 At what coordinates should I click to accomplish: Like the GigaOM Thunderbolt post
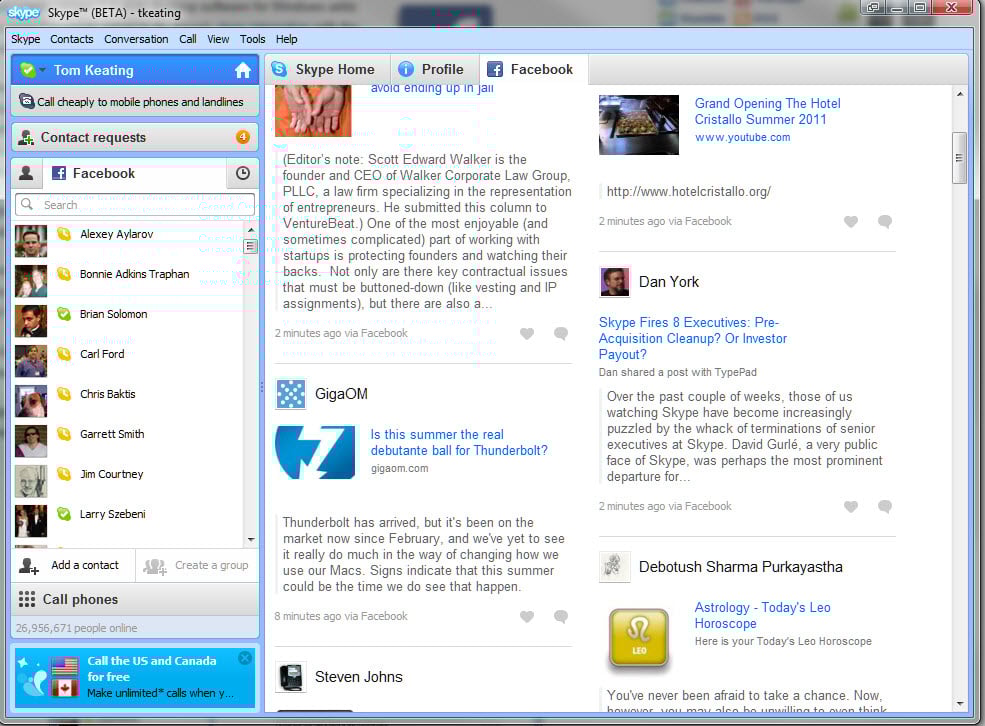point(527,617)
